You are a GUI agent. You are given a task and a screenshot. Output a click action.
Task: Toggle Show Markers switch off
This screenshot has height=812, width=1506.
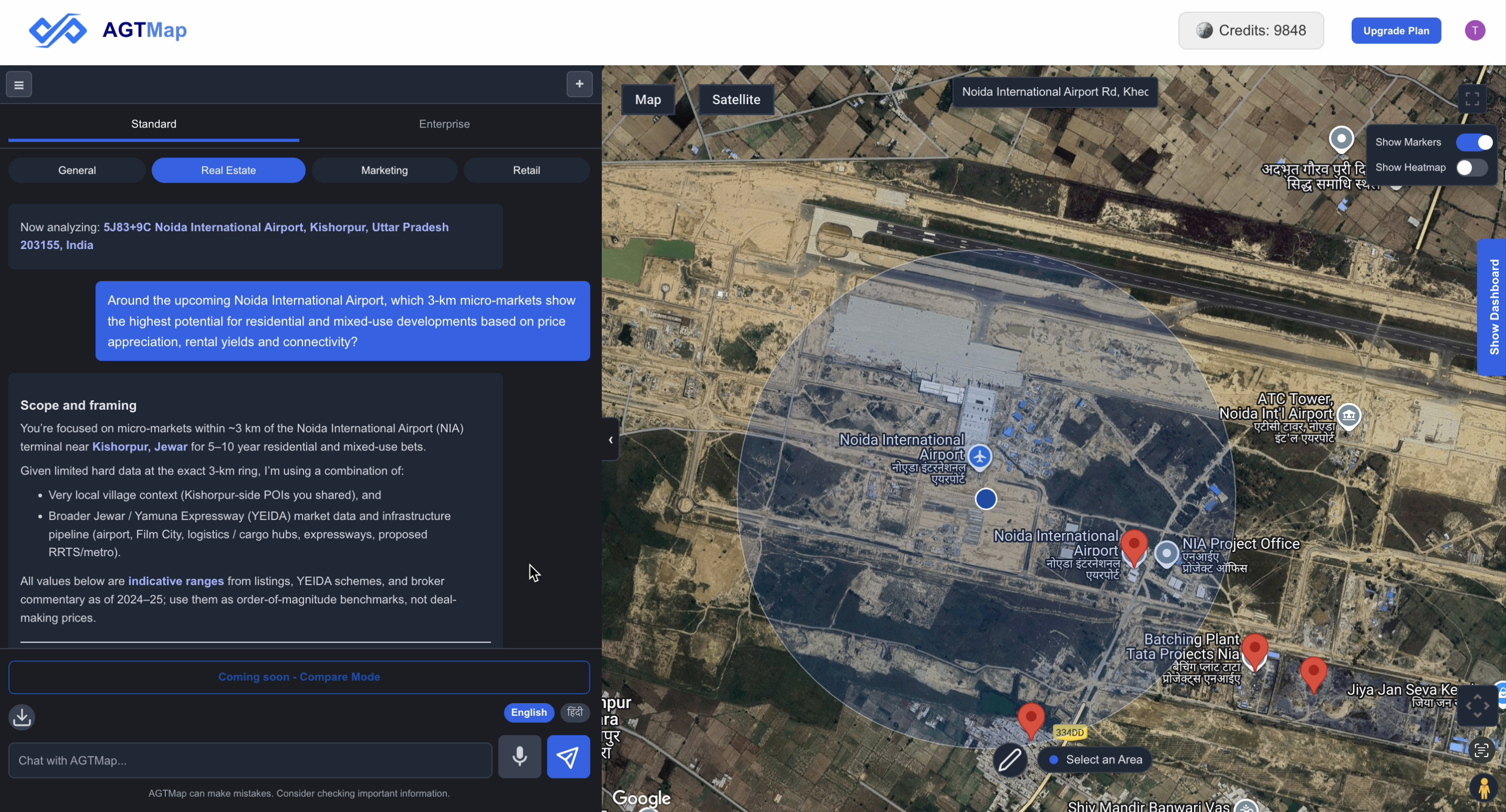point(1475,142)
